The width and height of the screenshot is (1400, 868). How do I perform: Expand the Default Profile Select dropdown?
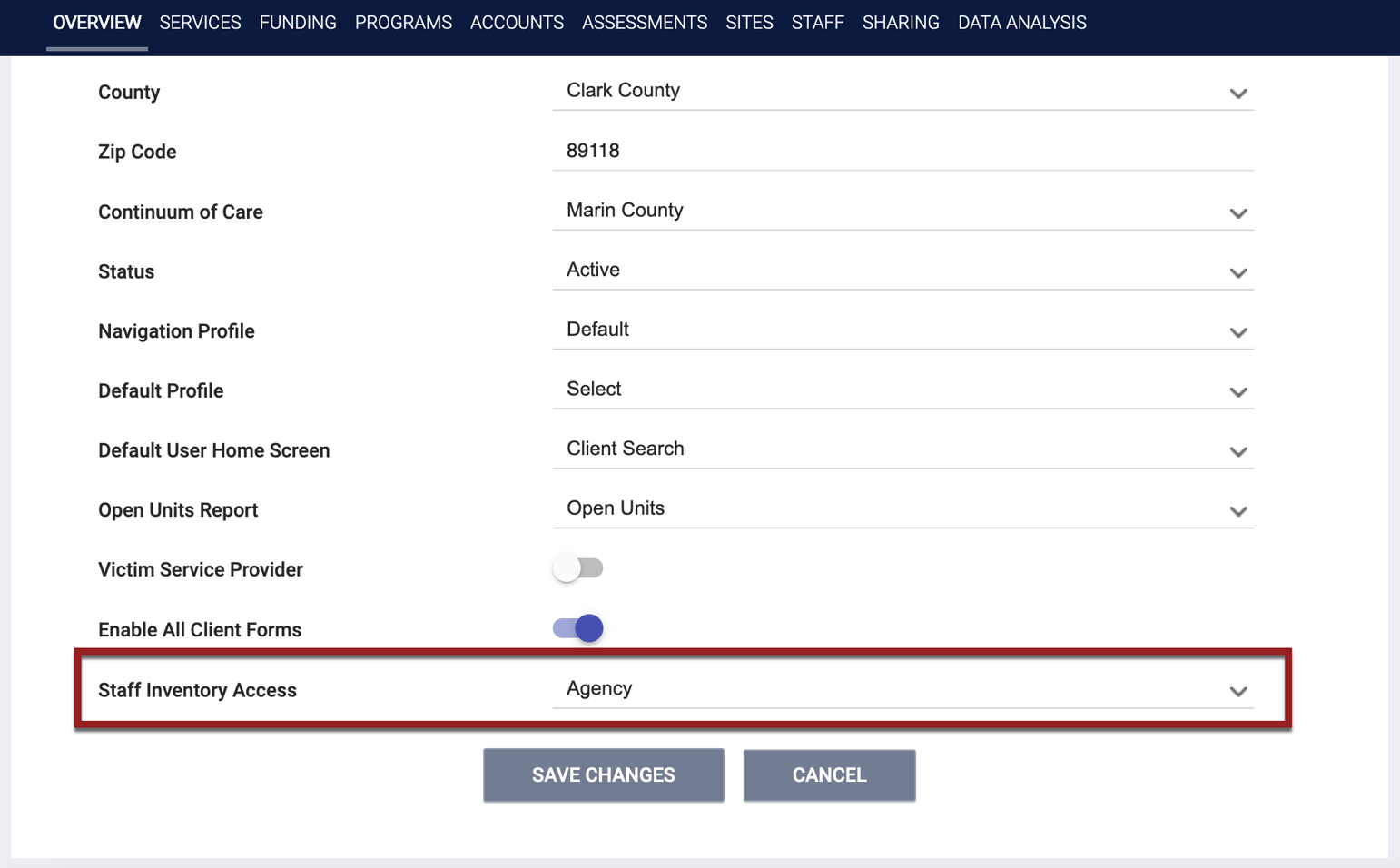tap(902, 390)
